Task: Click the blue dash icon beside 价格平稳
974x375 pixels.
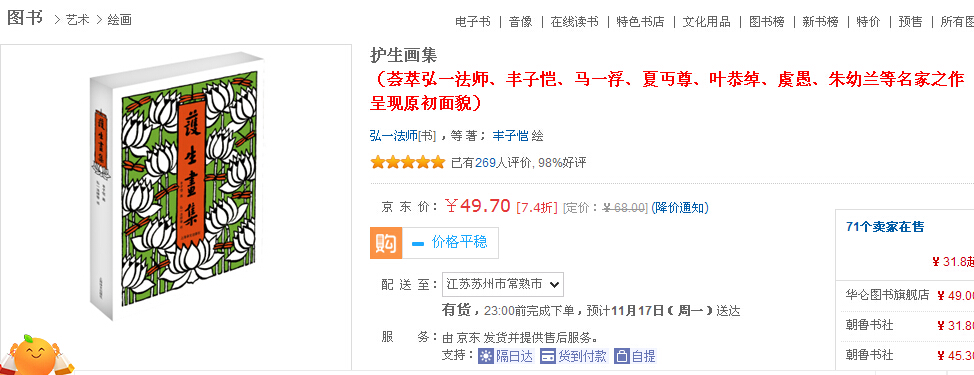Action: [417, 243]
